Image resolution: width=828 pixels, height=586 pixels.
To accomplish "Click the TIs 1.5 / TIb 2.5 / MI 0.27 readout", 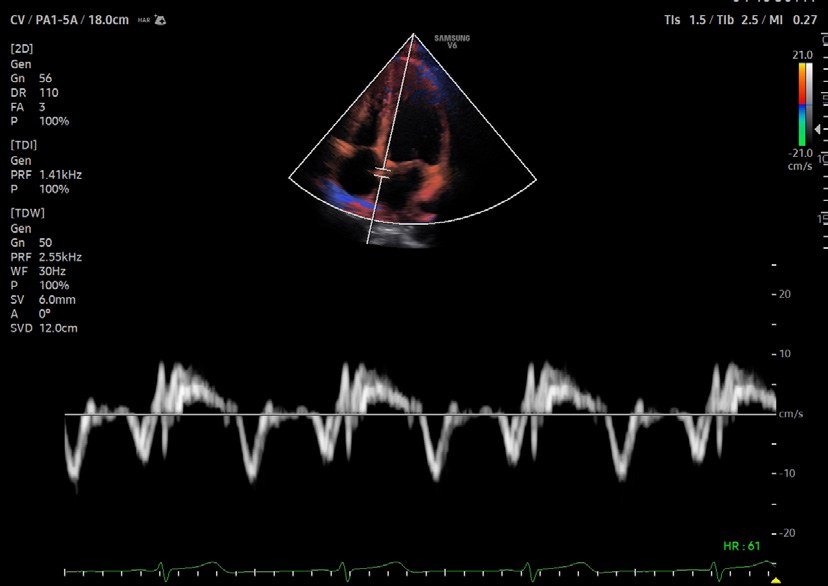I will click(740, 20).
